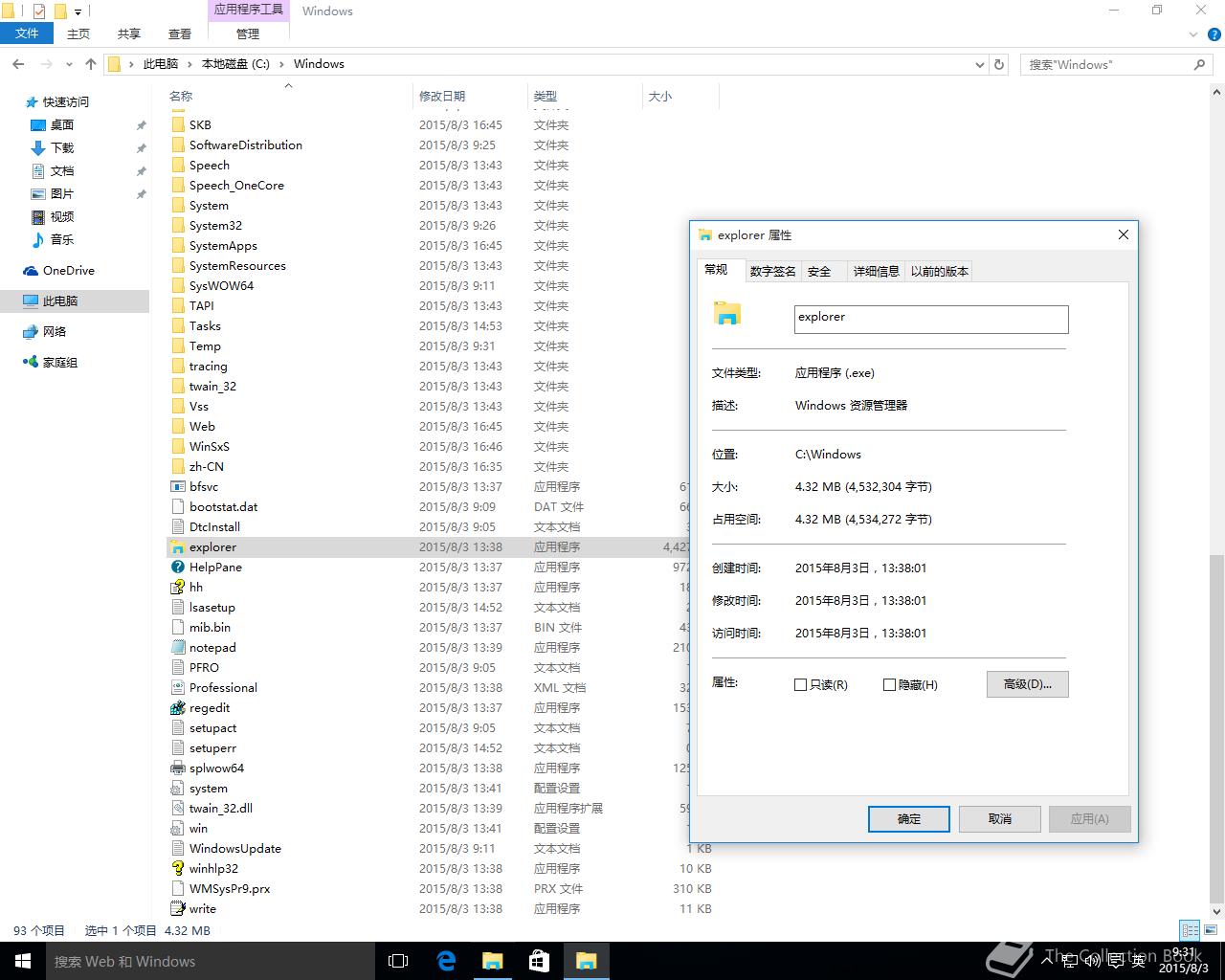Open OneDrive in navigation pane
Image resolution: width=1225 pixels, height=980 pixels.
pyautogui.click(x=69, y=271)
